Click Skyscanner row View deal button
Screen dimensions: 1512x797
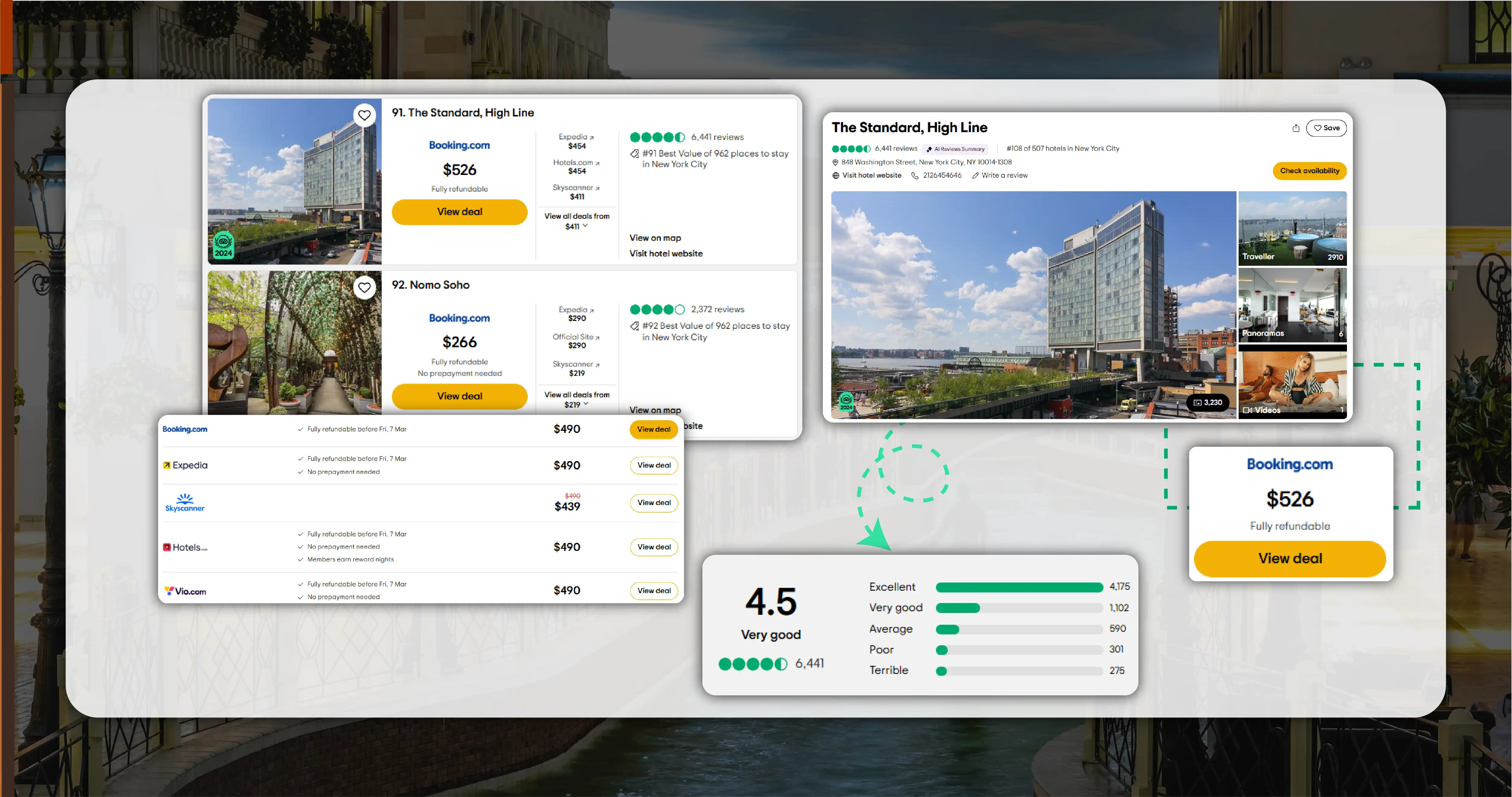[654, 503]
